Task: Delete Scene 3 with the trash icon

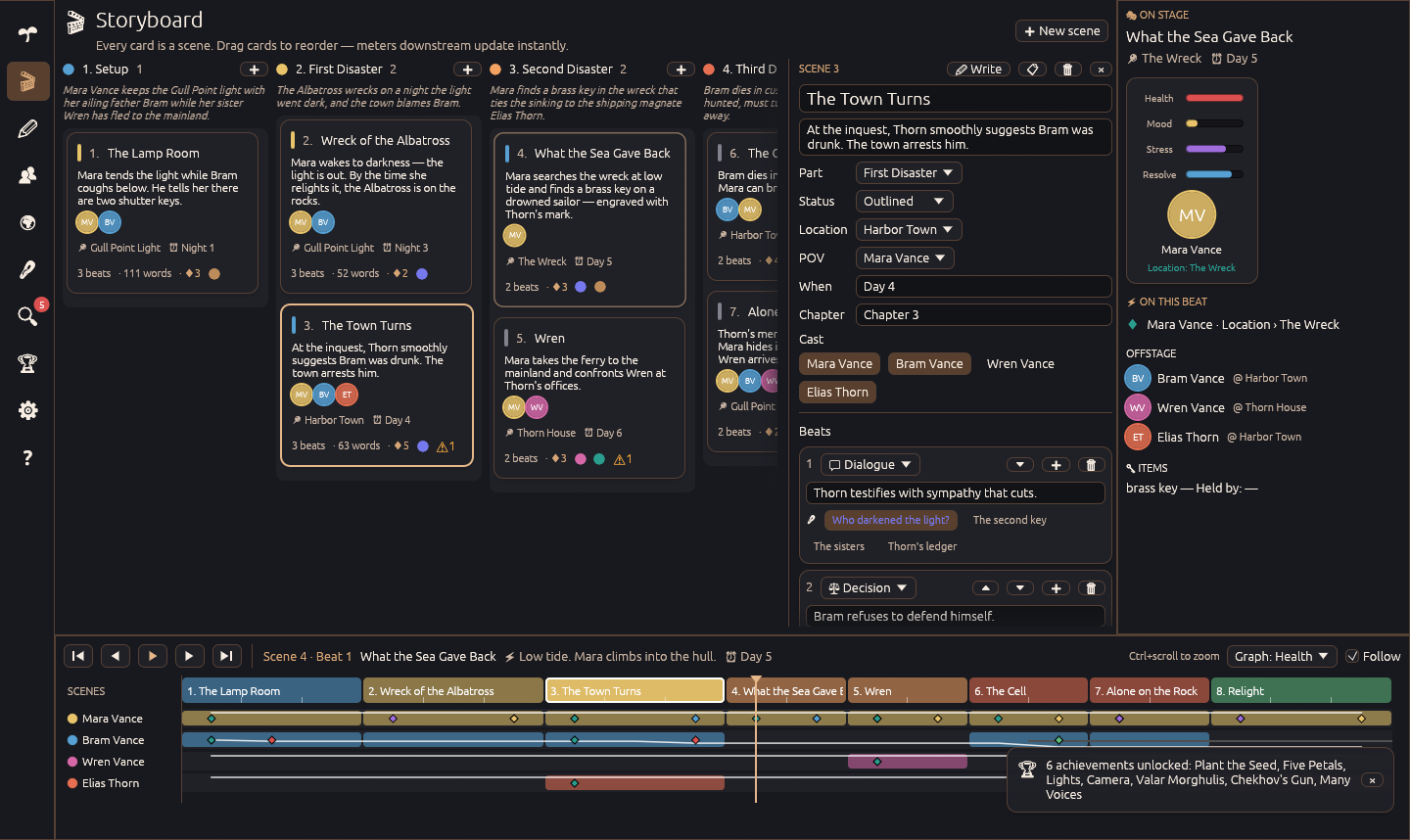Action: [x=1067, y=70]
